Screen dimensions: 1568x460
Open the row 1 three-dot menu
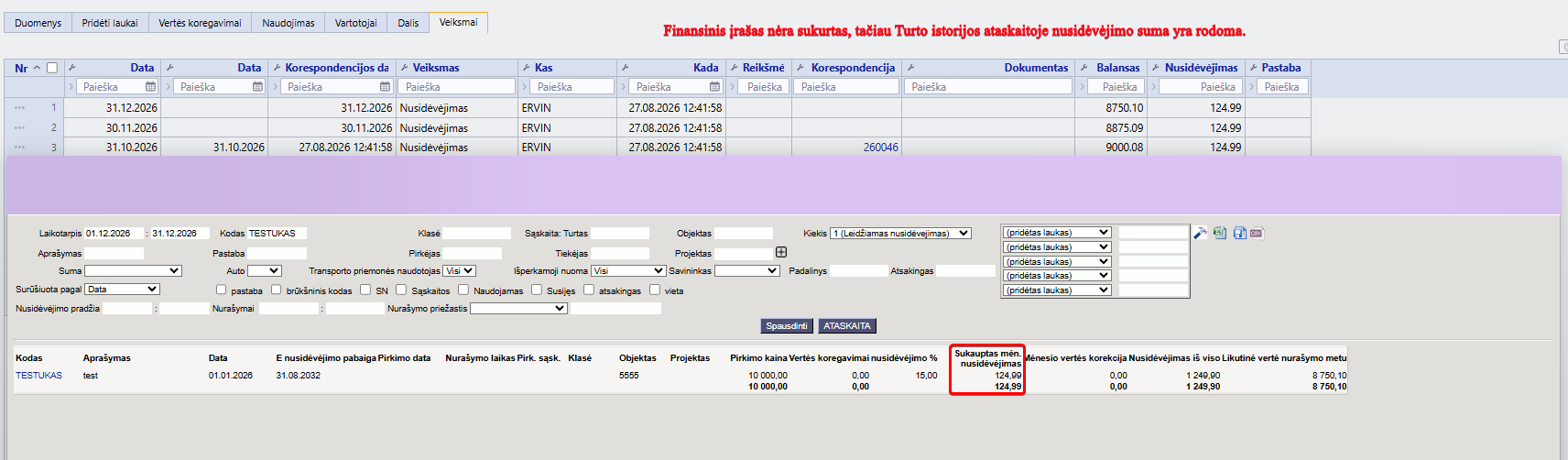(x=19, y=108)
